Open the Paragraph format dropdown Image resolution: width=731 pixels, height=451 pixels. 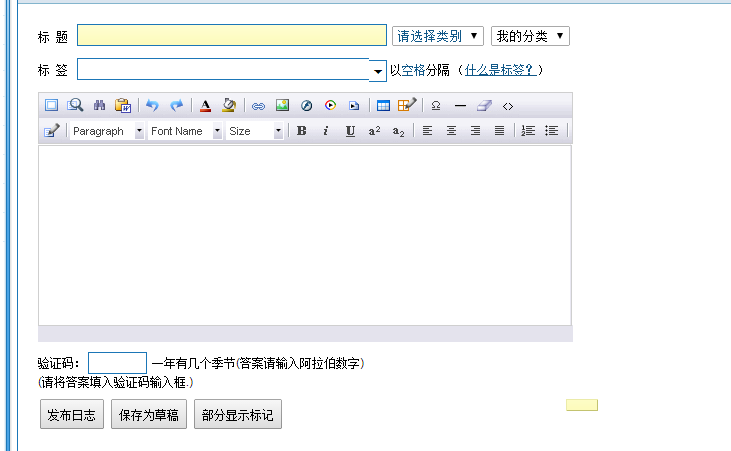tap(107, 131)
